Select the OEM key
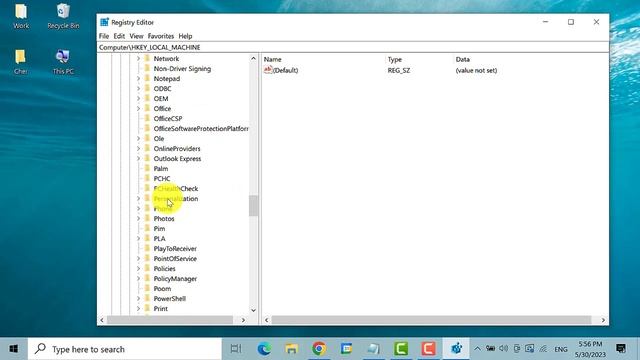The height and width of the screenshot is (360, 640). (161, 98)
